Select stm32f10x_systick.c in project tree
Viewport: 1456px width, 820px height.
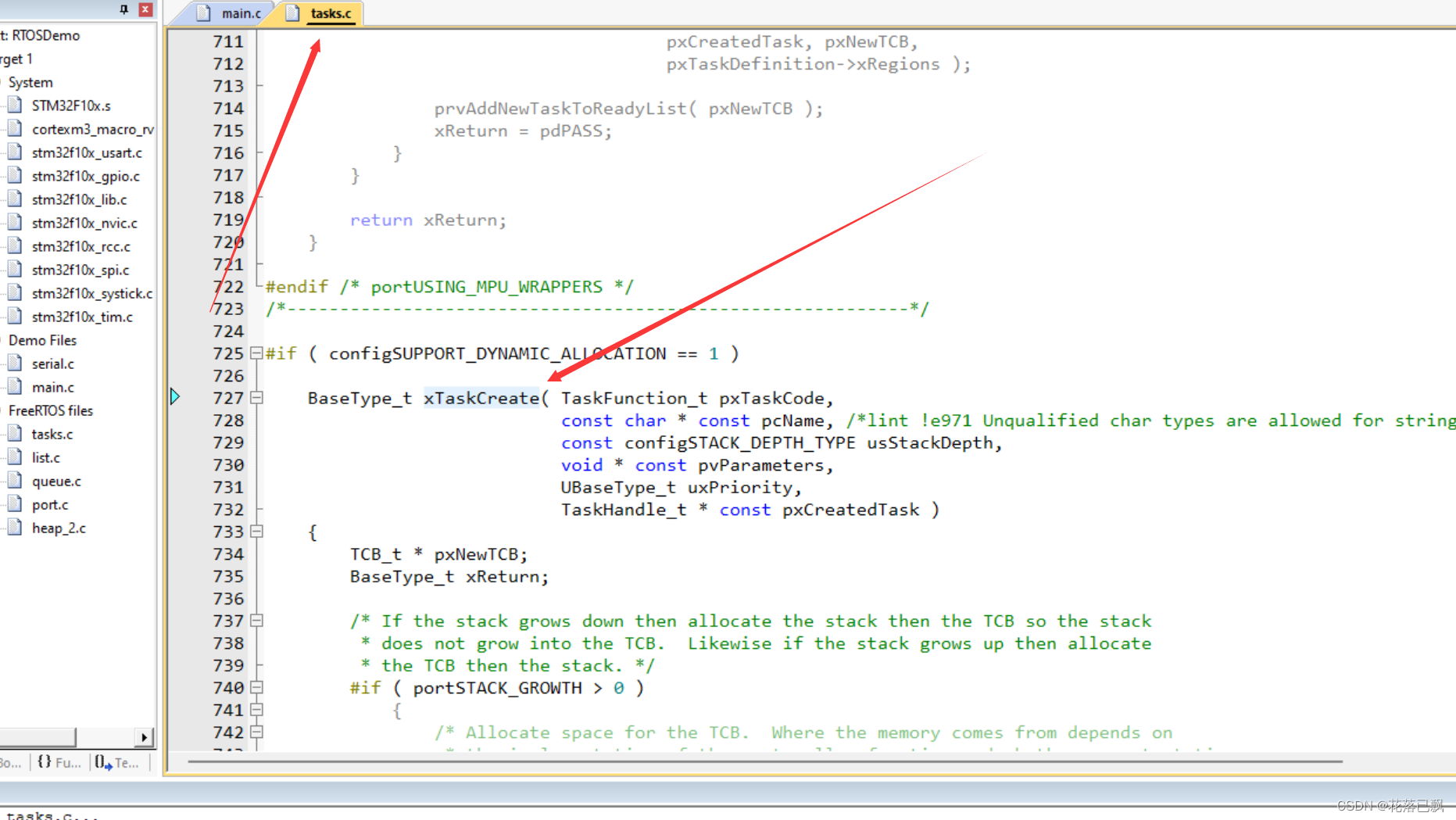pos(92,293)
